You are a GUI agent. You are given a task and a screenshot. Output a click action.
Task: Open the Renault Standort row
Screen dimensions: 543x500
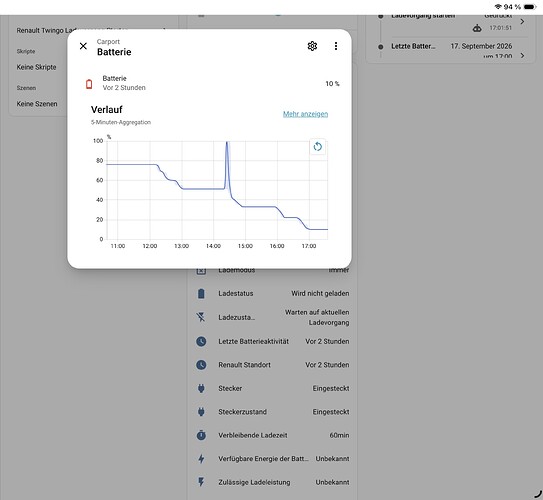272,365
